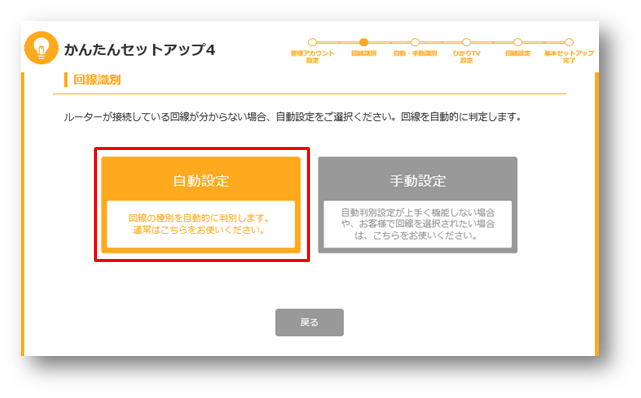The image size is (641, 398).
Task: Choose the 手動設定 gray button
Action: (417, 205)
